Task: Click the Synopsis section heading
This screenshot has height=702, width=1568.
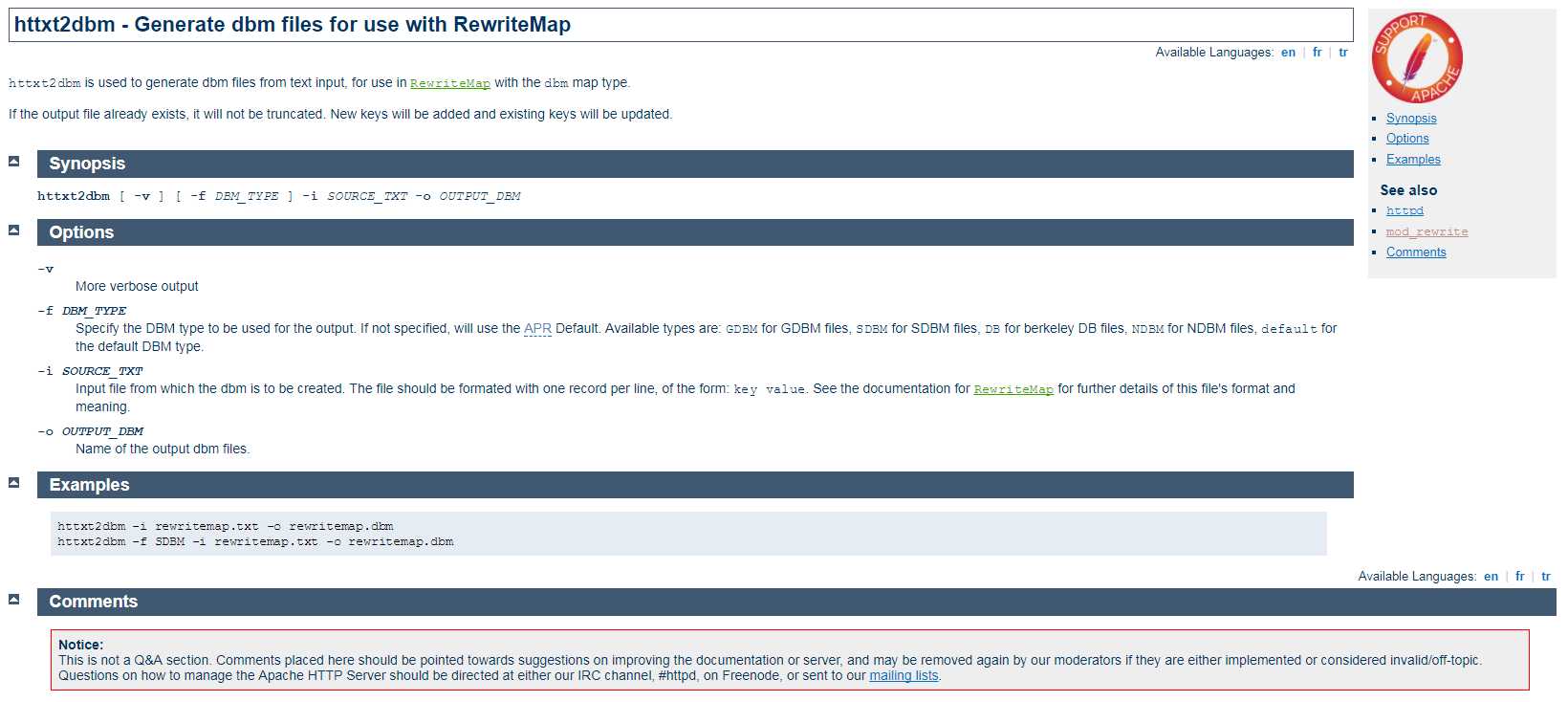Action: (695, 164)
